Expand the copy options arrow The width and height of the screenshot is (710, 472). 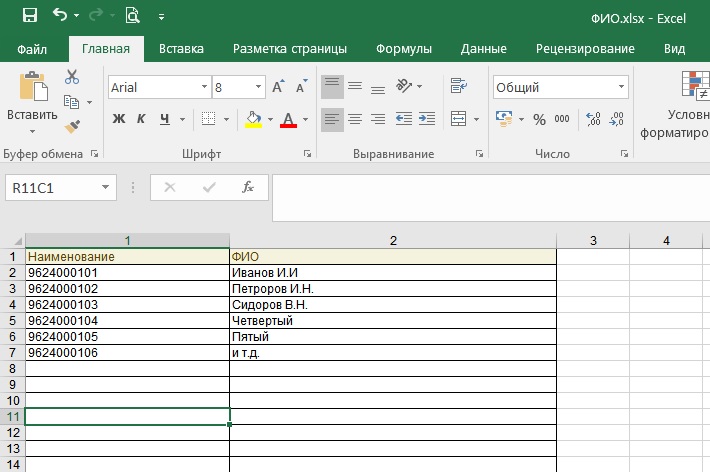pos(90,102)
